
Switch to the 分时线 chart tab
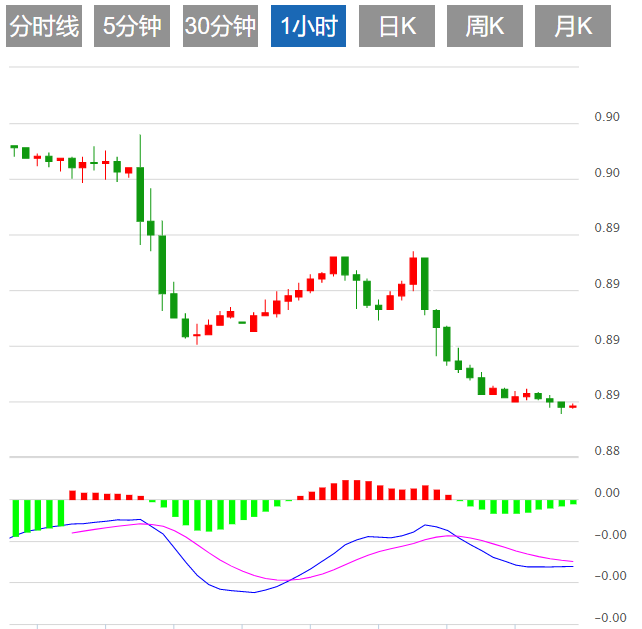(x=44, y=26)
